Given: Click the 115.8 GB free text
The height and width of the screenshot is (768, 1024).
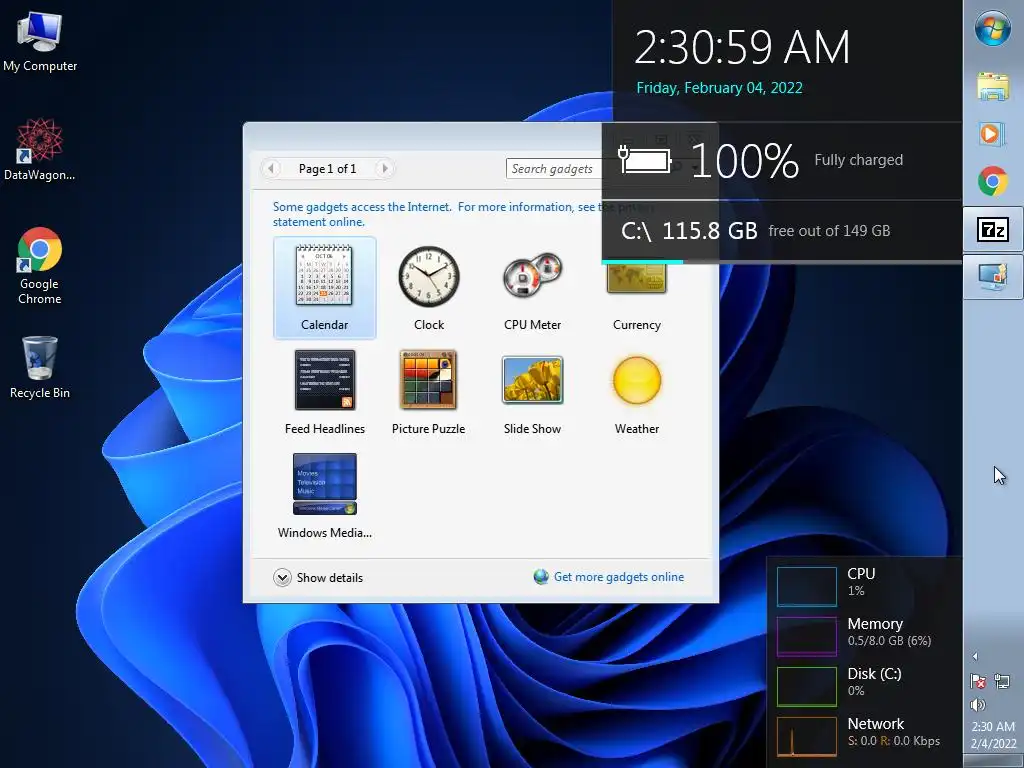Looking at the screenshot, I should pos(710,231).
